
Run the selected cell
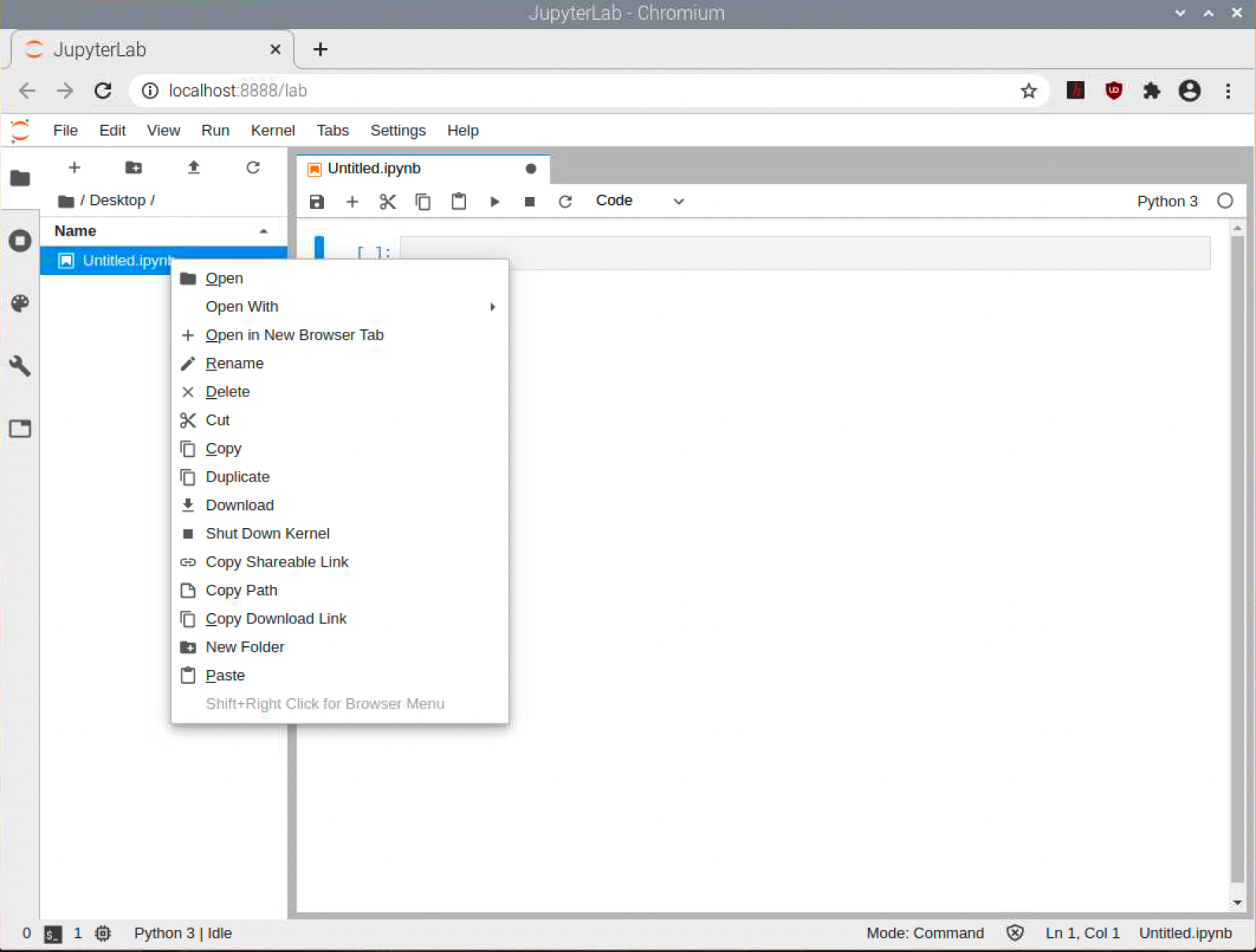[x=494, y=202]
